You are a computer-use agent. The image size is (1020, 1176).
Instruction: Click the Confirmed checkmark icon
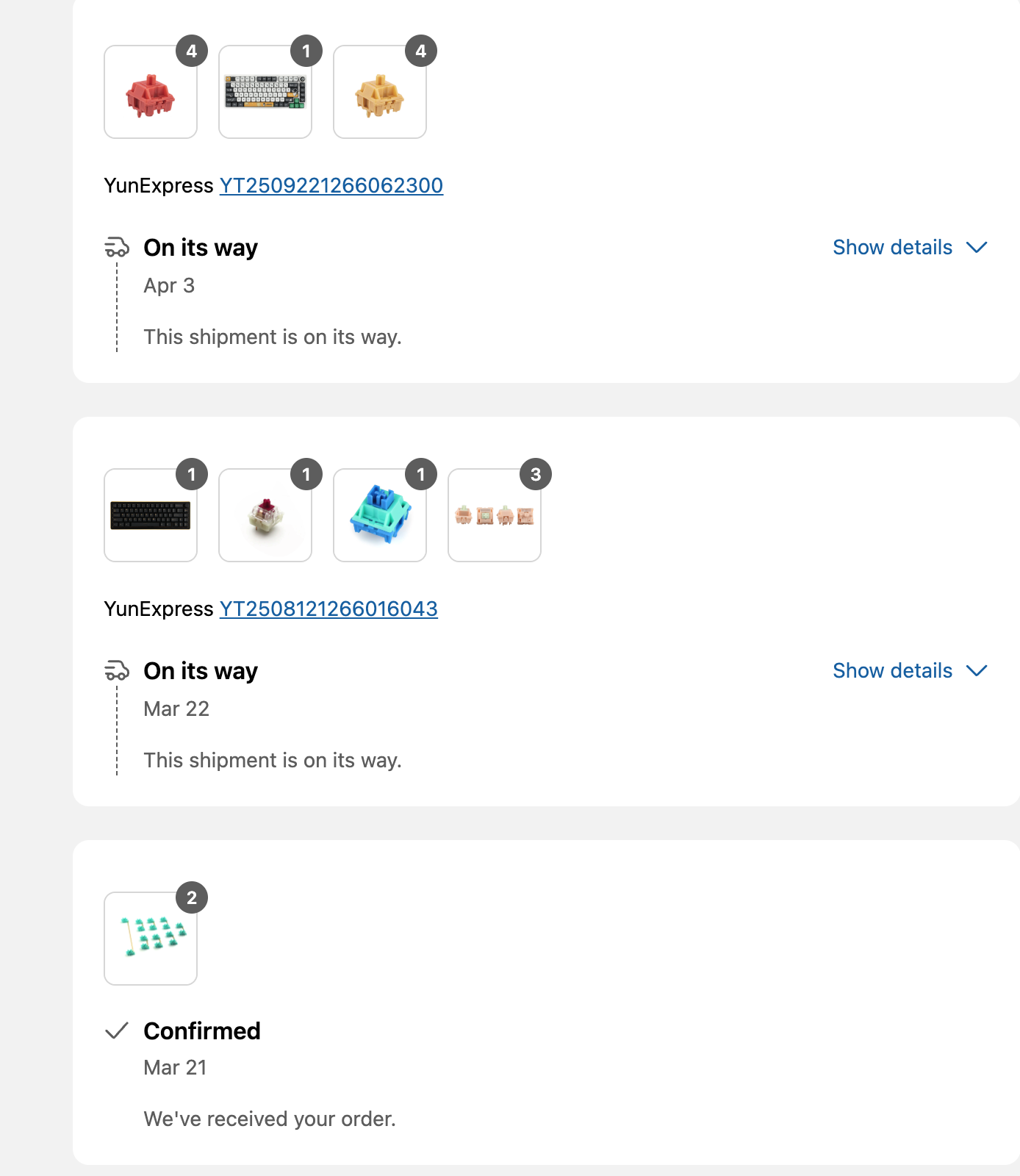117,1031
